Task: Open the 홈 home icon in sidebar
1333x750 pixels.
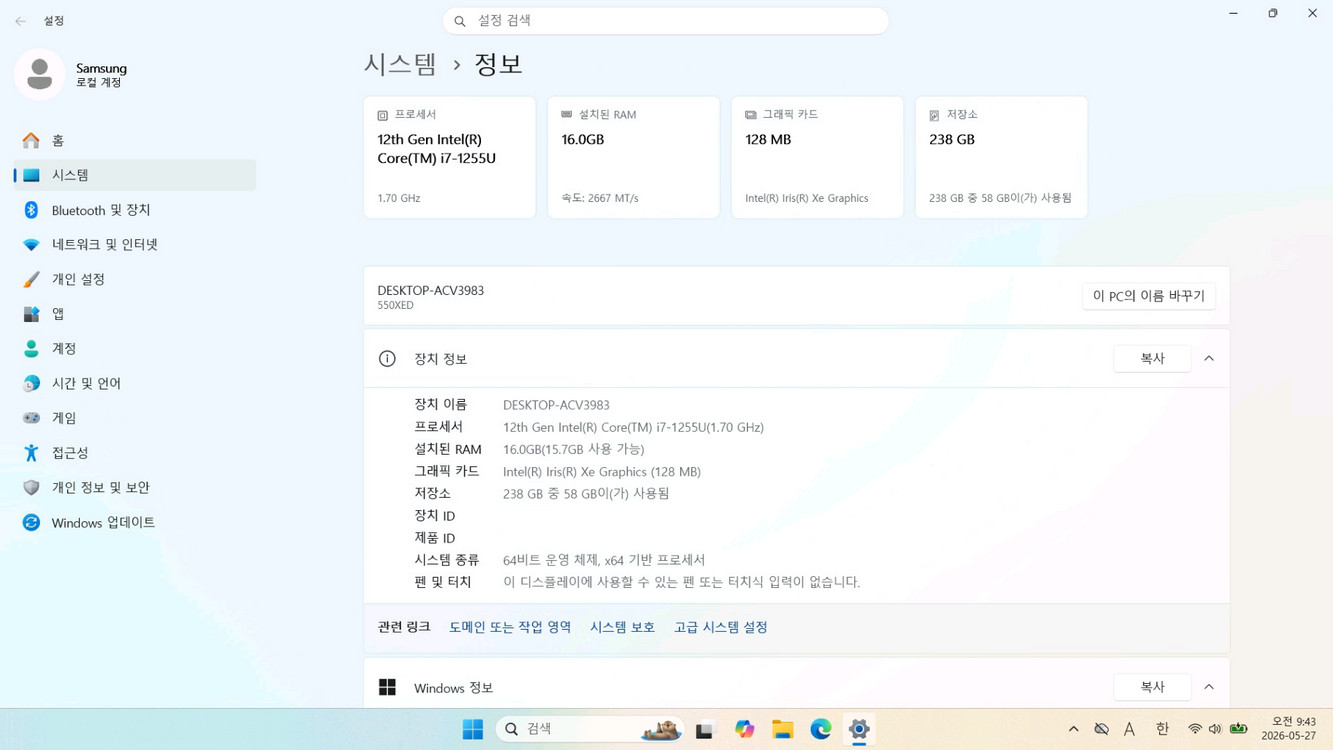Action: click(32, 141)
